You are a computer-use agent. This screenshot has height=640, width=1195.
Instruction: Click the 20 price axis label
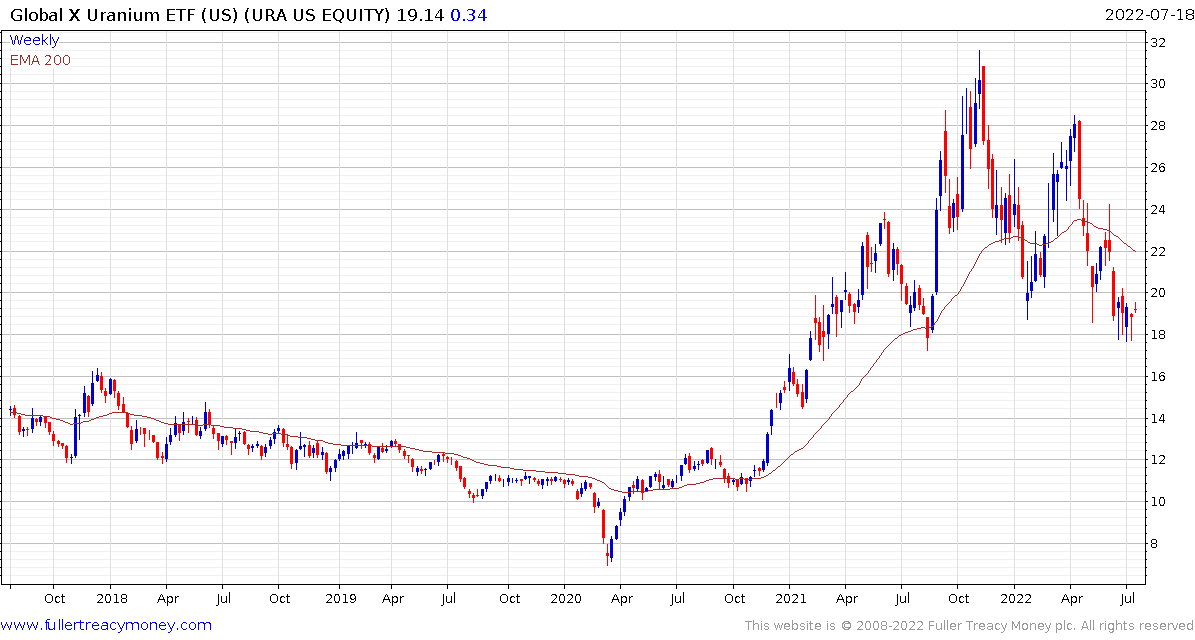tap(1158, 293)
